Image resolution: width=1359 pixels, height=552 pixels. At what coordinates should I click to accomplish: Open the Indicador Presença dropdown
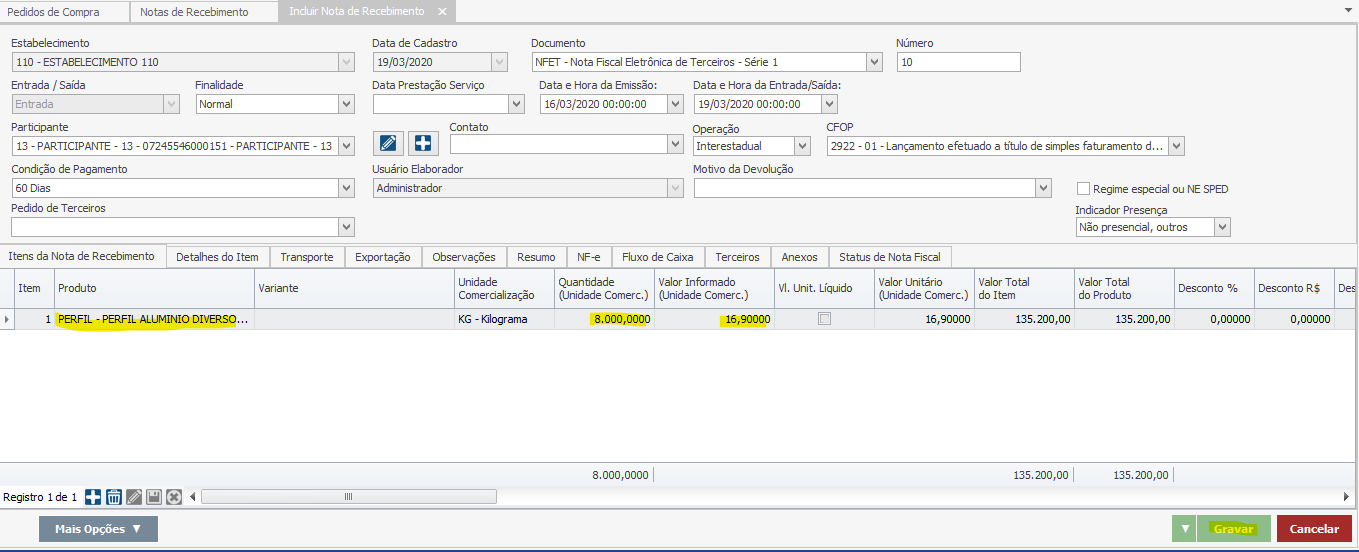[x=1221, y=227]
